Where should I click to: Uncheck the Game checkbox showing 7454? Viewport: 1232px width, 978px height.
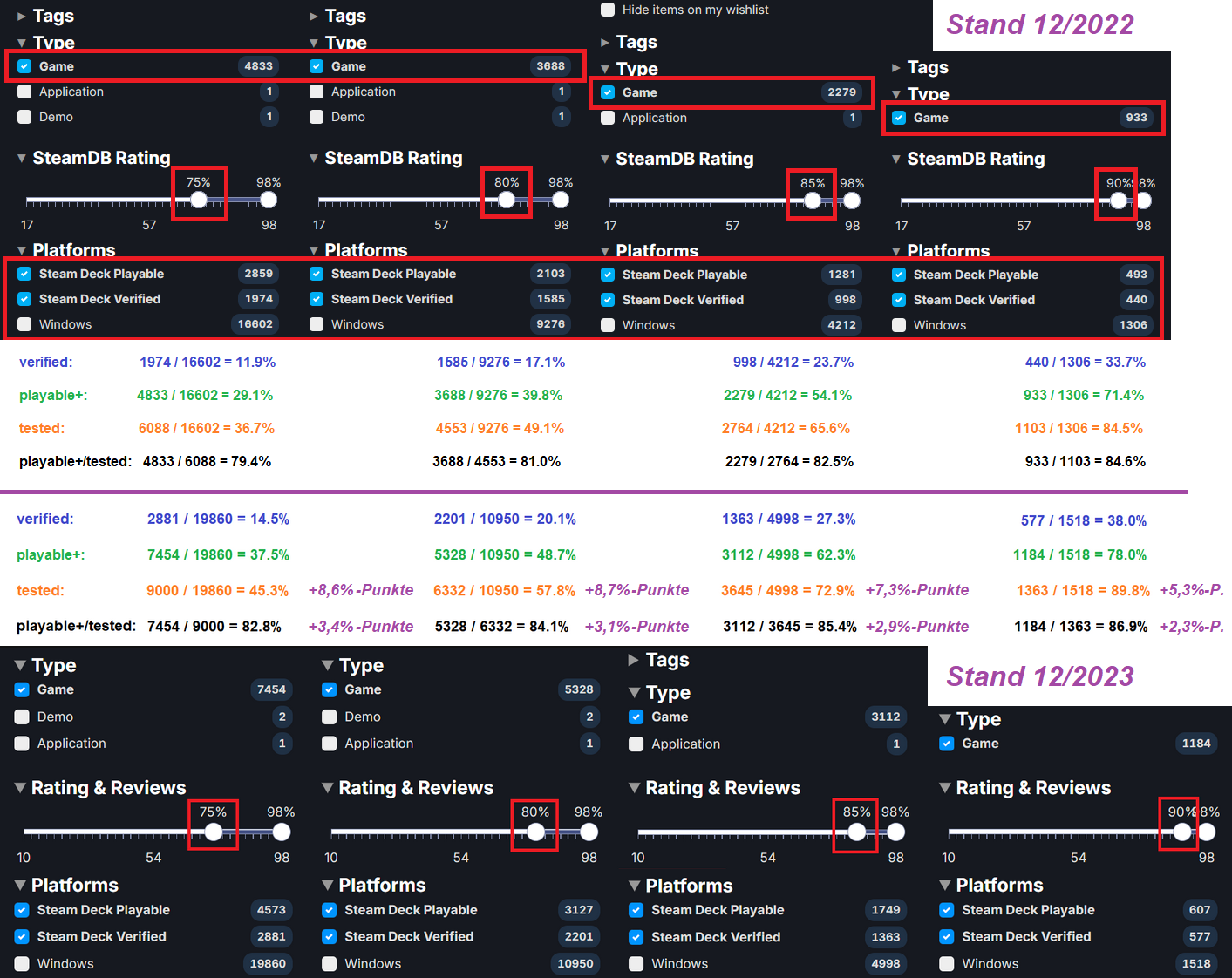click(23, 689)
